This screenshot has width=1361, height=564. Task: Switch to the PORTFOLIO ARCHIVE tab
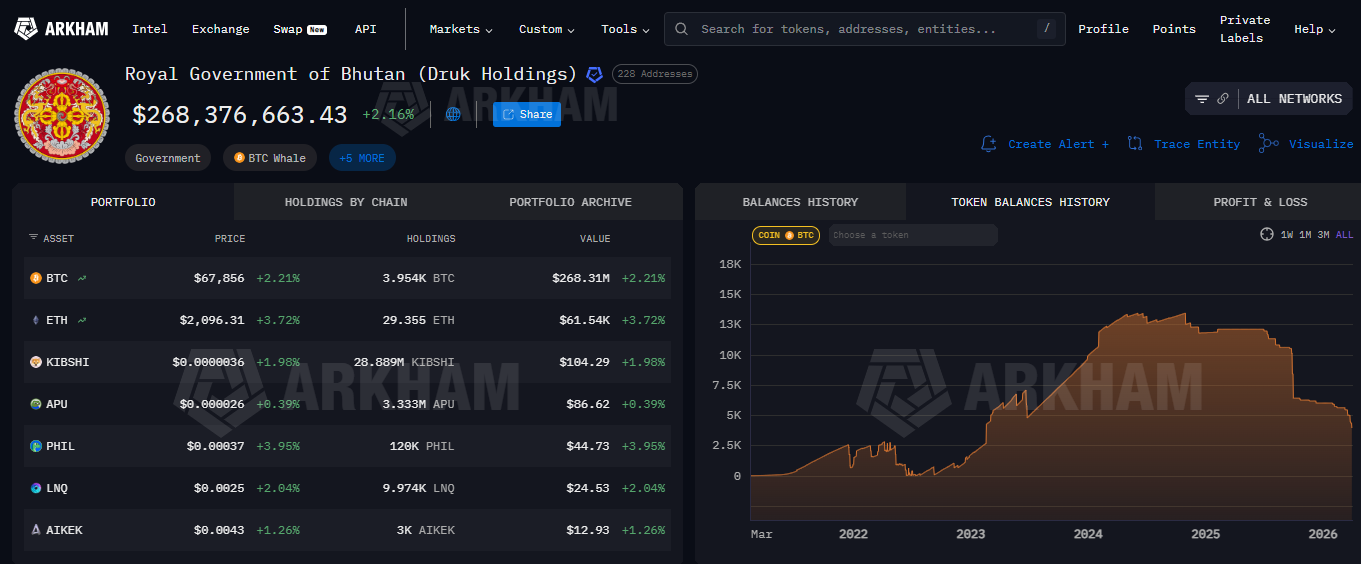coord(570,202)
